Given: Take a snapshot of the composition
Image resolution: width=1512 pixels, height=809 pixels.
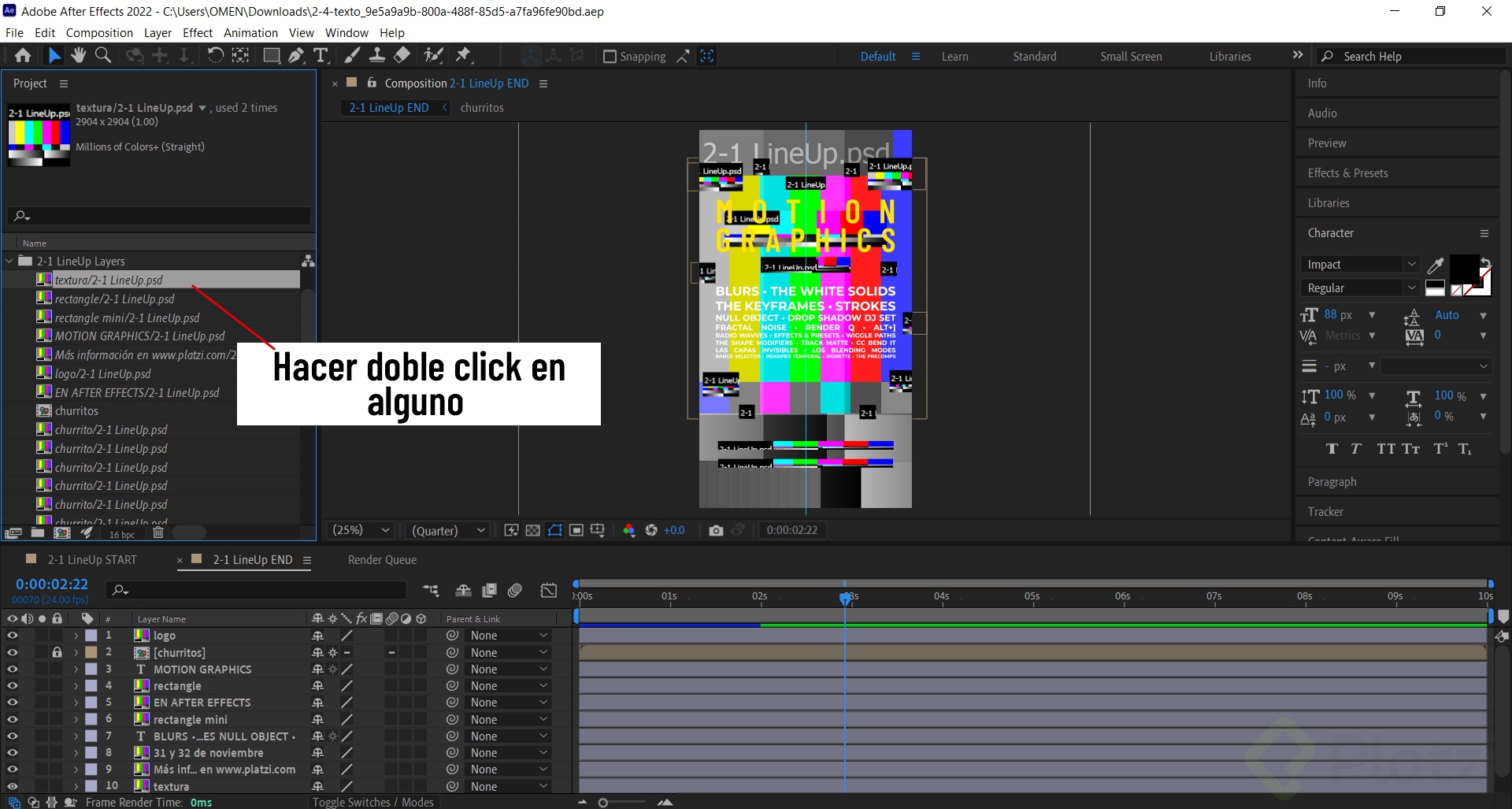Looking at the screenshot, I should point(716,530).
